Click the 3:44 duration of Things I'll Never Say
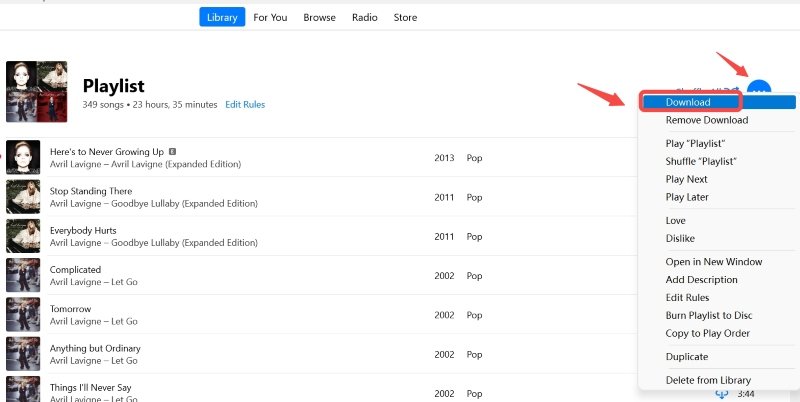Image resolution: width=800 pixels, height=402 pixels. 745,394
